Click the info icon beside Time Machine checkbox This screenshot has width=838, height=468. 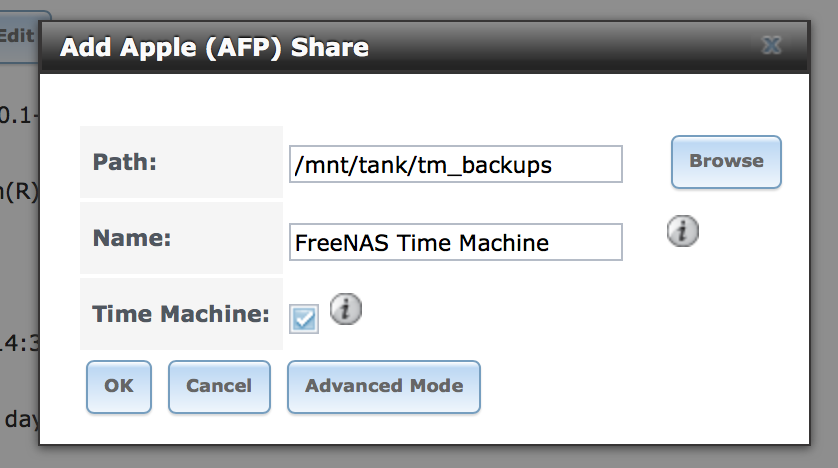click(345, 309)
